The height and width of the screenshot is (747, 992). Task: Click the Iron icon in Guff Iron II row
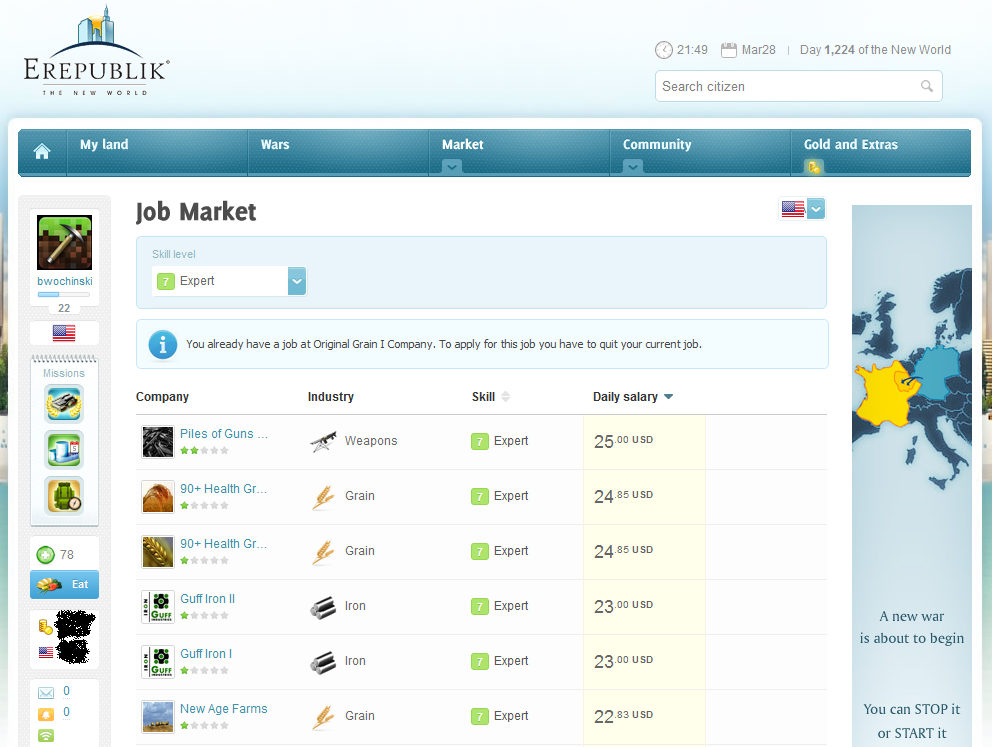click(323, 607)
